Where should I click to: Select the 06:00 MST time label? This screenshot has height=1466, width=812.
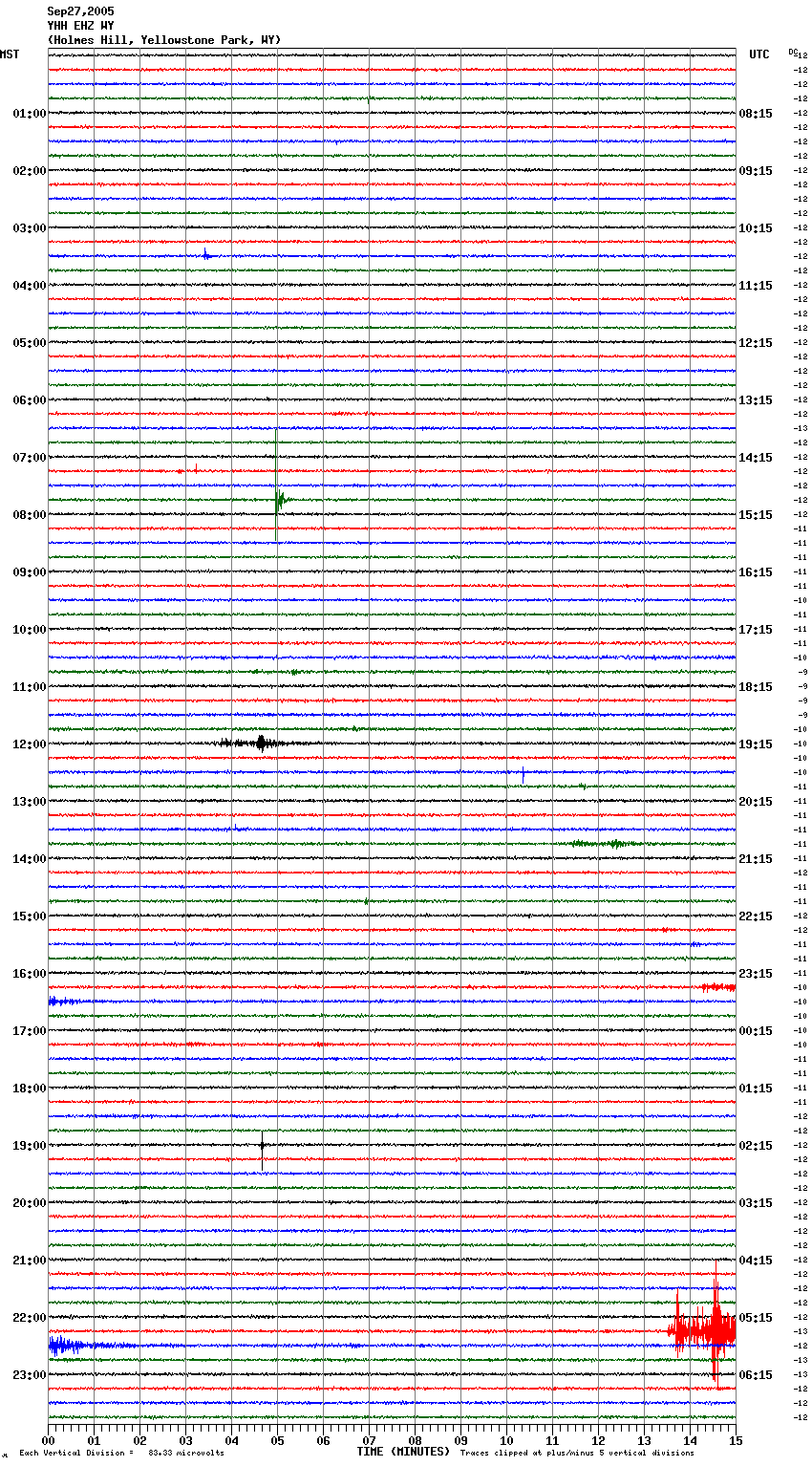point(30,400)
